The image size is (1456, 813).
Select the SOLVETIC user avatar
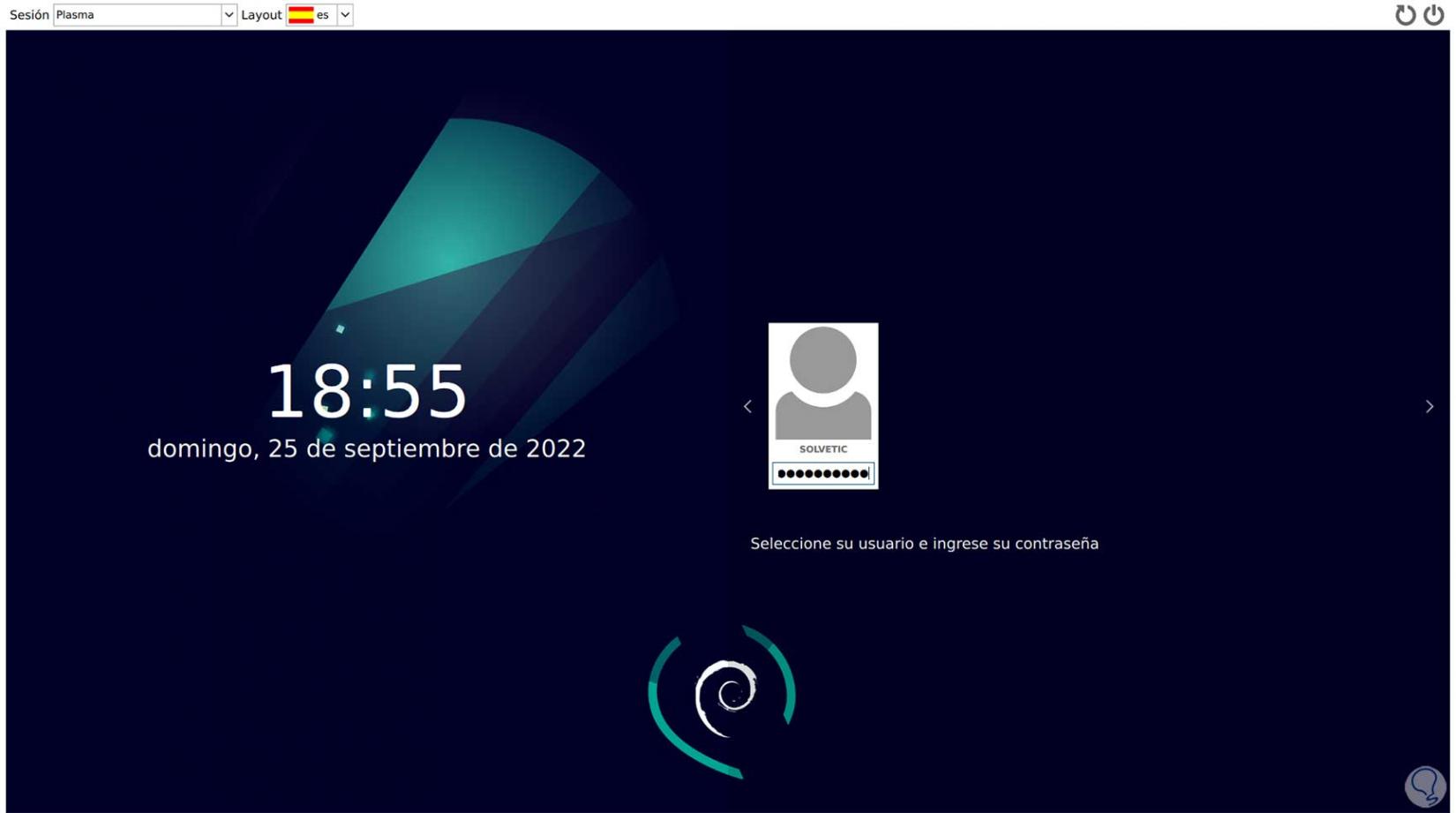(x=822, y=382)
